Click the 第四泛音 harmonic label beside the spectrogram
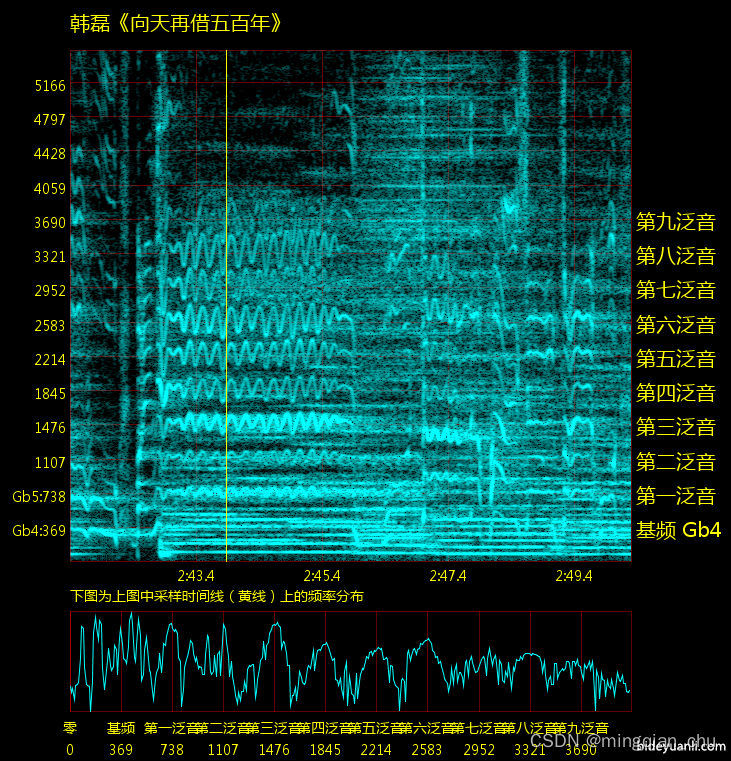This screenshot has width=731, height=761. click(676, 393)
